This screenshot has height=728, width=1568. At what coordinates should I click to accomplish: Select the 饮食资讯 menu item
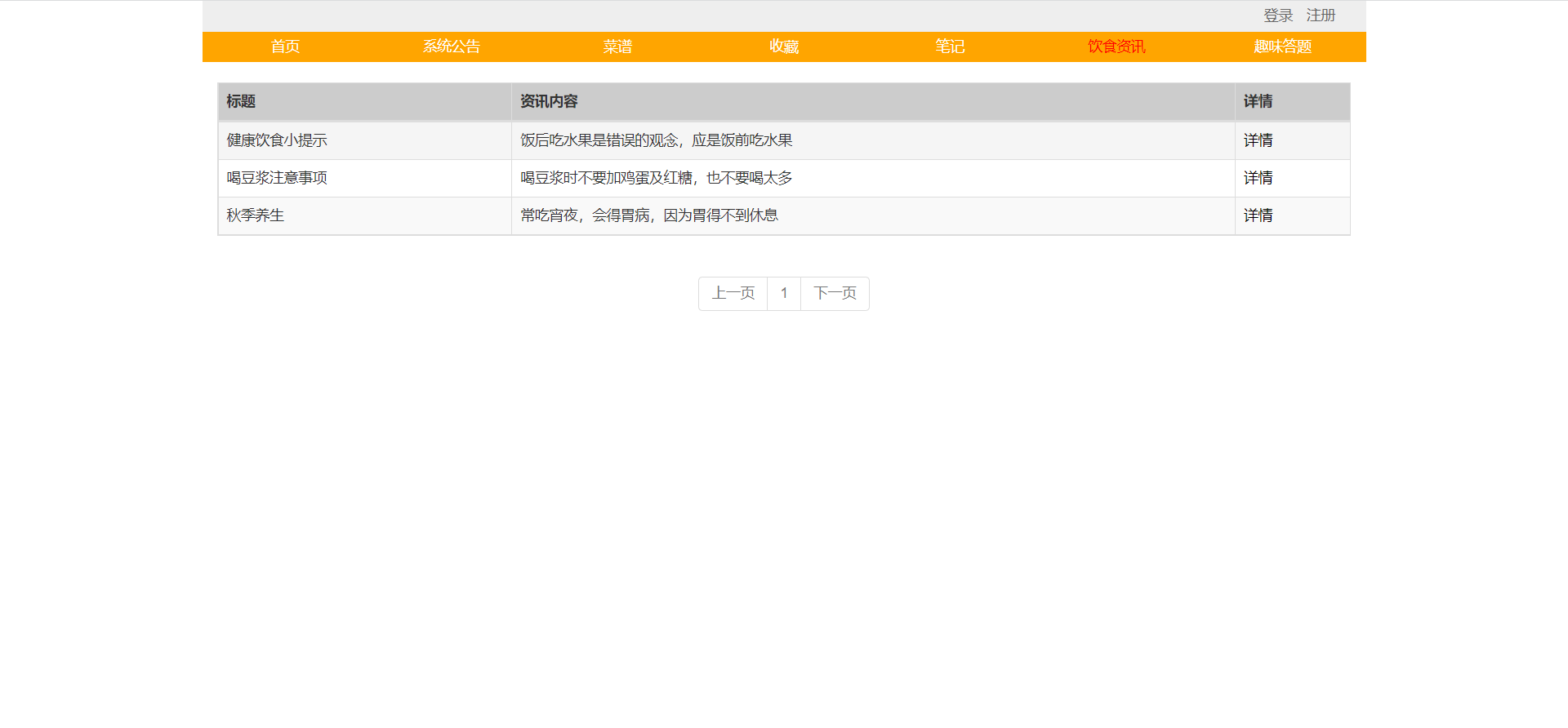[x=1116, y=47]
